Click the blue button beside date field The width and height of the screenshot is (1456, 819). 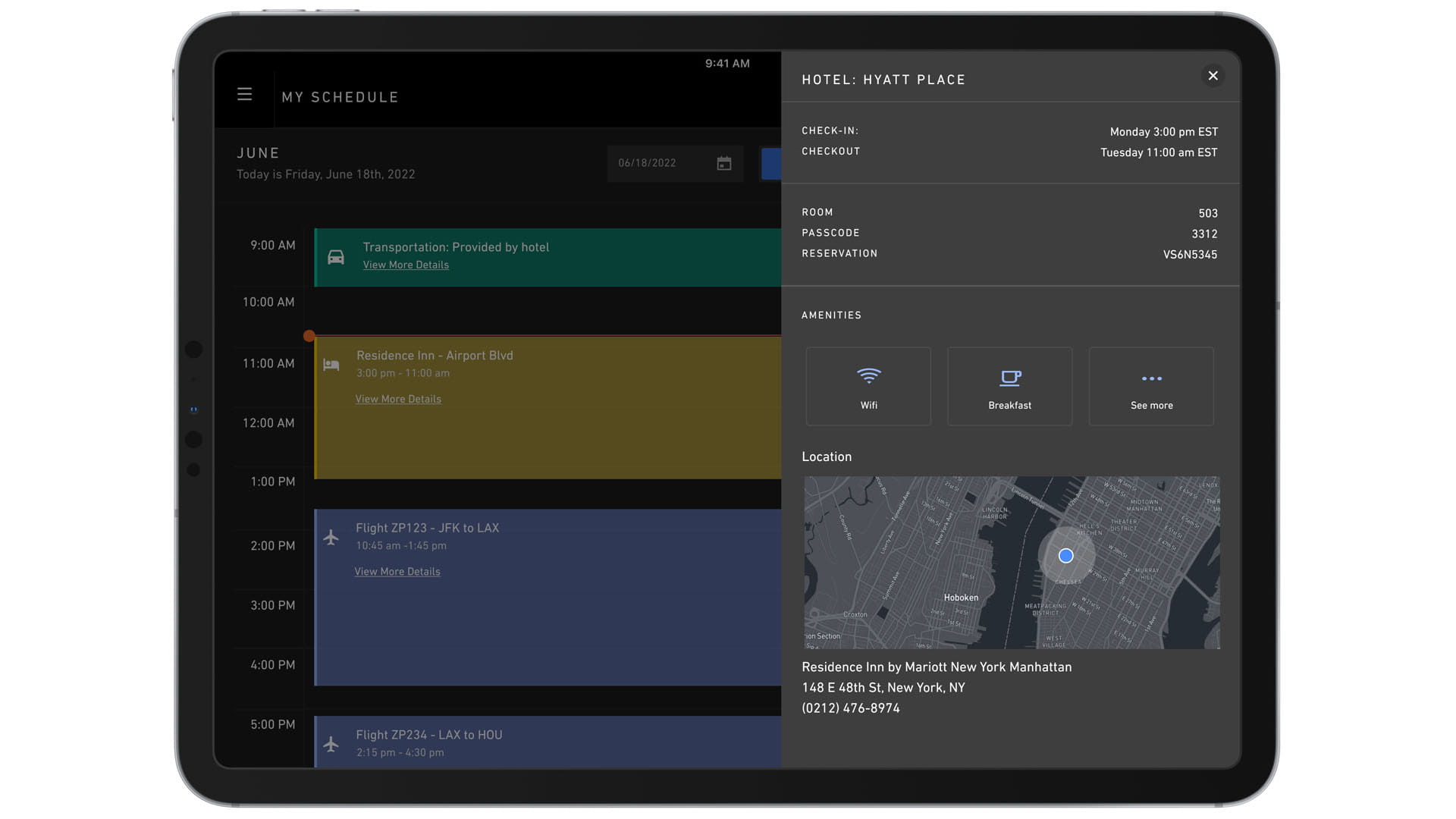point(771,164)
